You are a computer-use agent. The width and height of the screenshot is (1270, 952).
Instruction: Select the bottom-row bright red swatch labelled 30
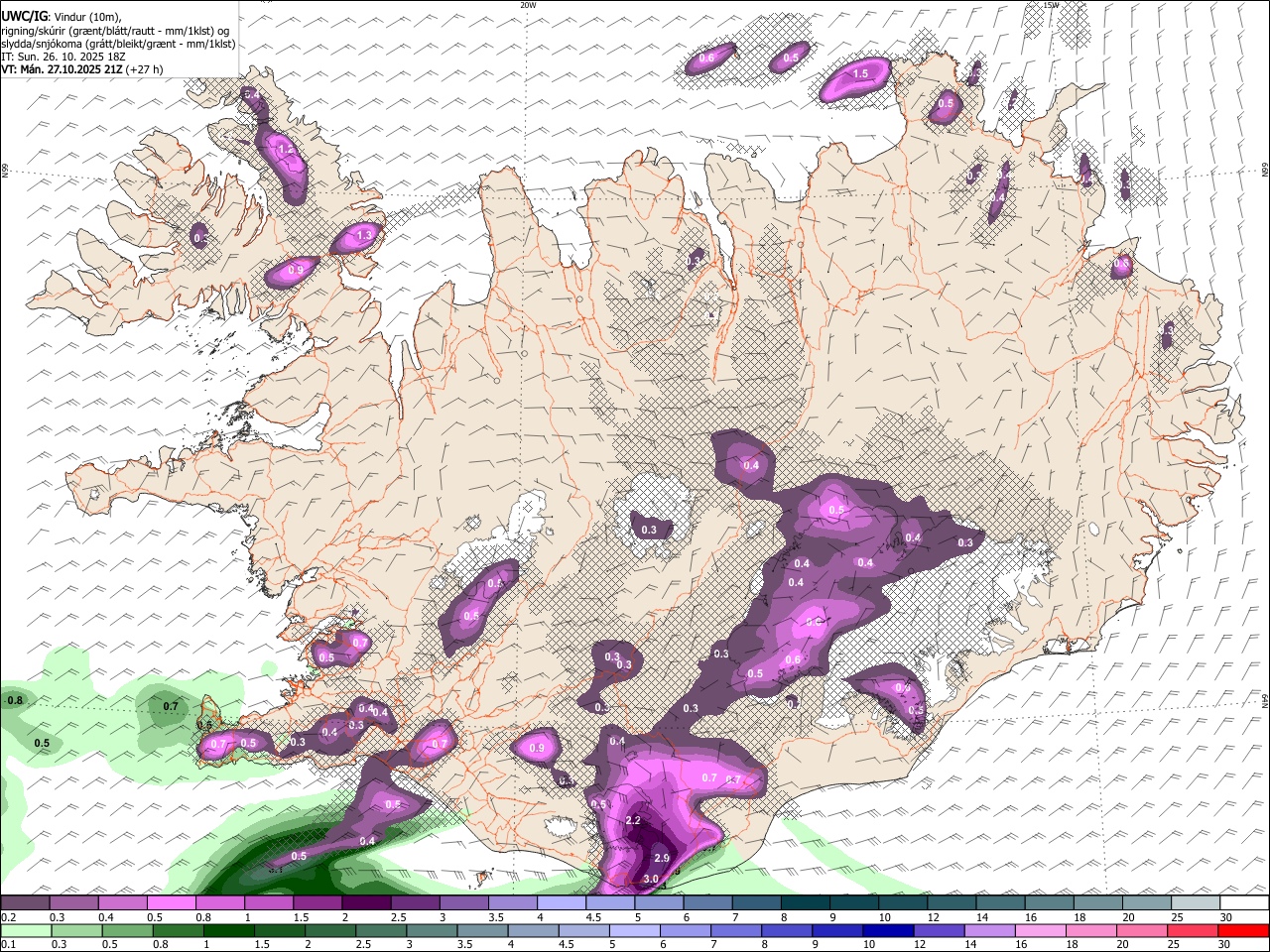pyautogui.click(x=1243, y=930)
